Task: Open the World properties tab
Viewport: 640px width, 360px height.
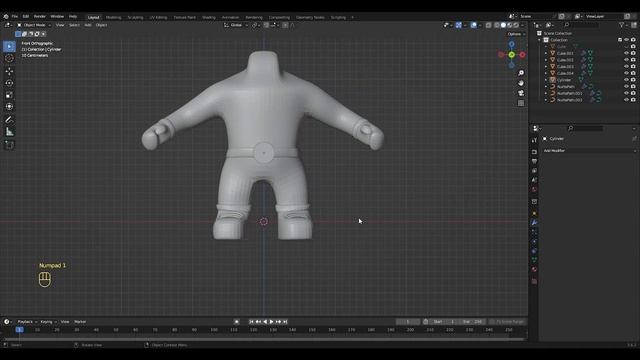Action: click(x=534, y=189)
